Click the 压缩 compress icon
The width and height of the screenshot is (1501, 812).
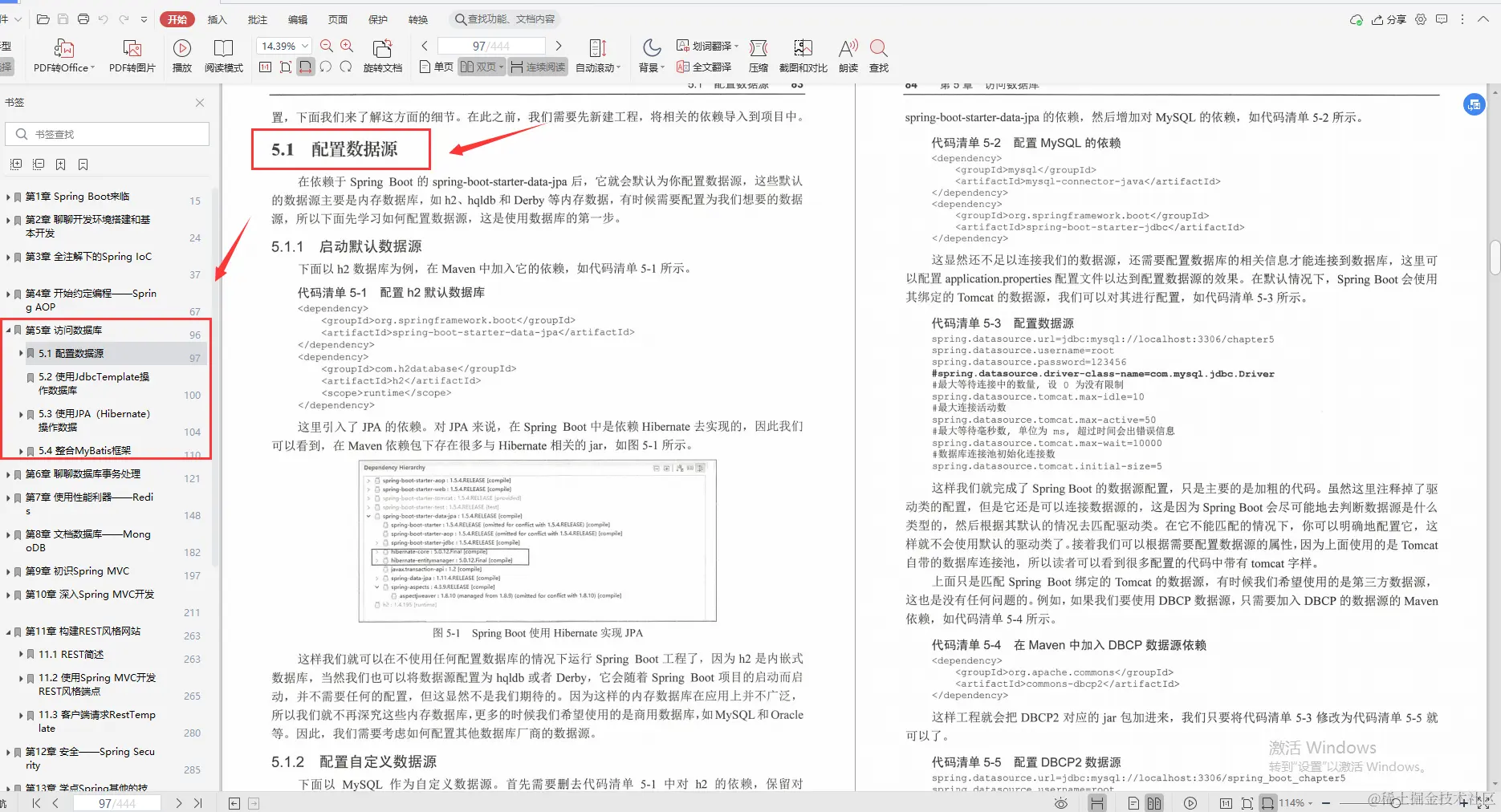click(x=757, y=55)
